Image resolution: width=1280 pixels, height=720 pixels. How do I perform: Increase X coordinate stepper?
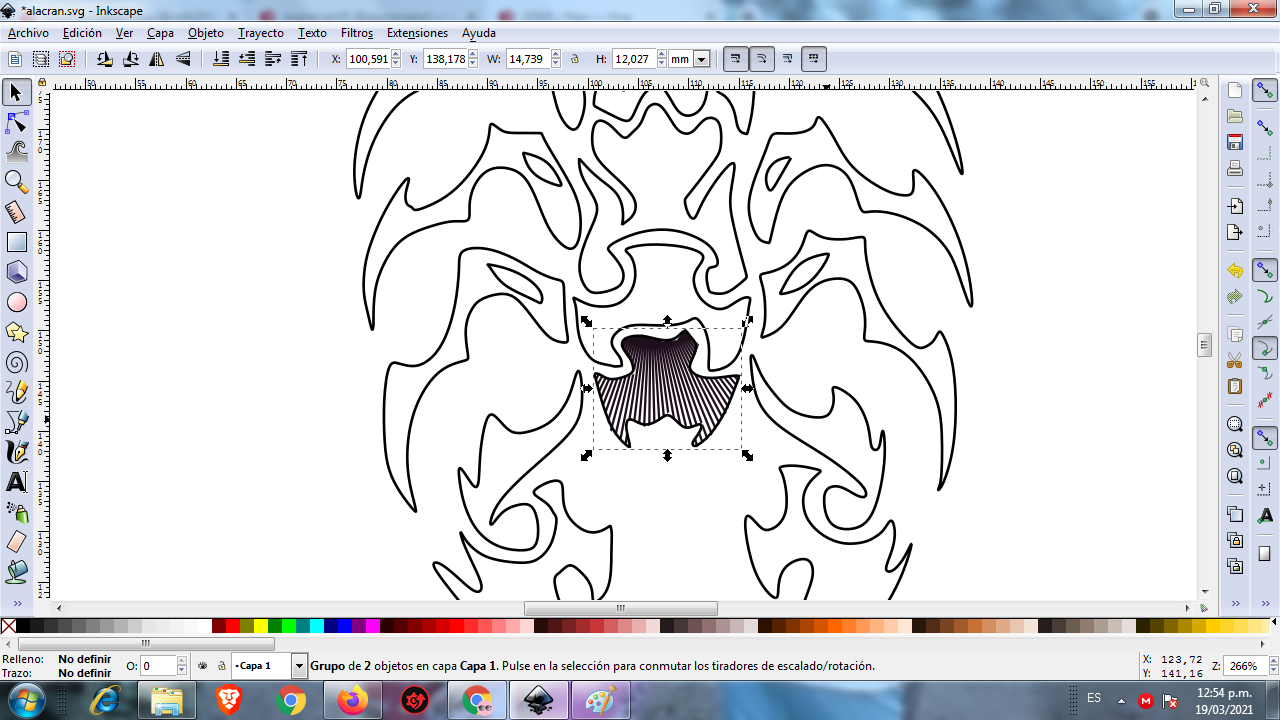pos(396,55)
